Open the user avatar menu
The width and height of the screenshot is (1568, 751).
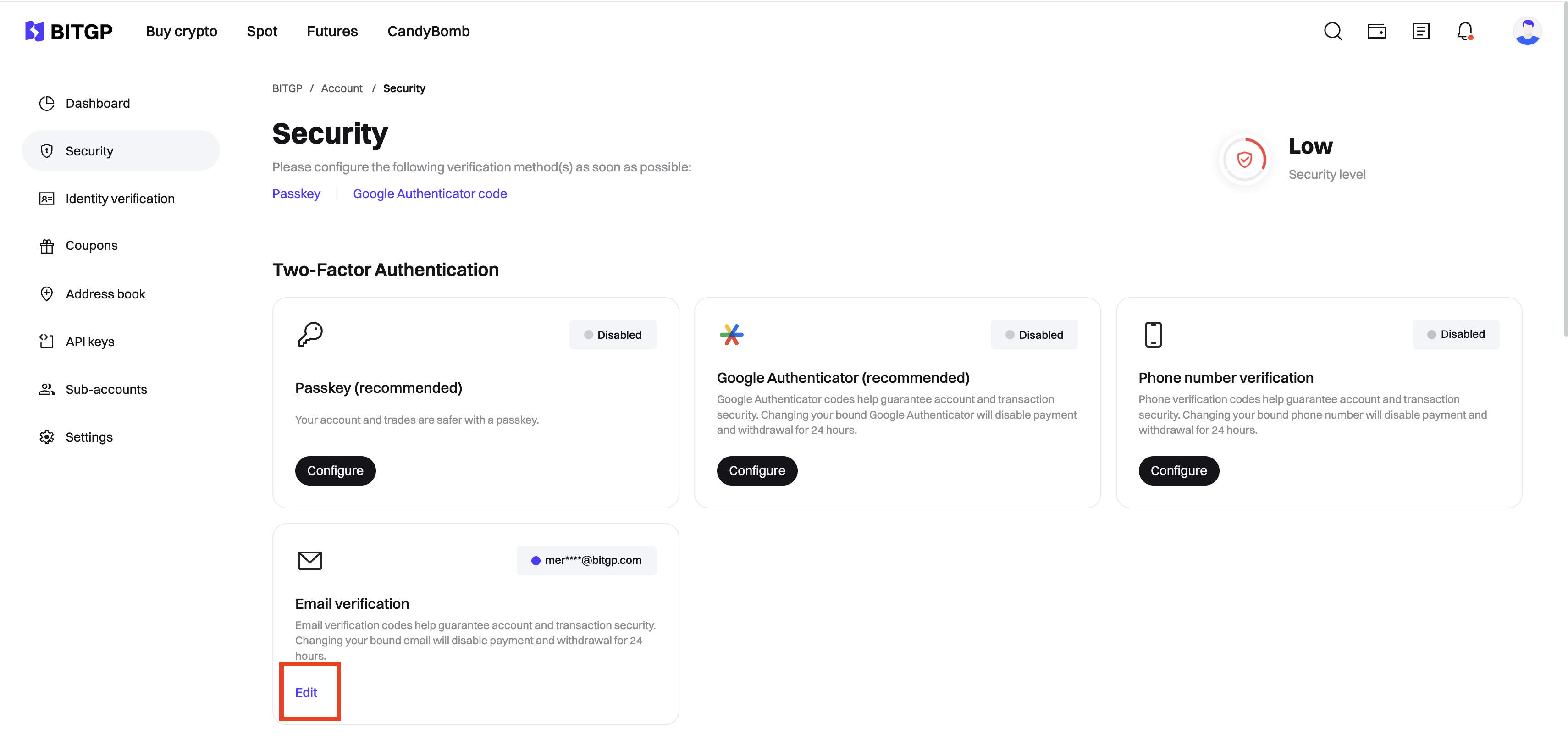[1527, 31]
